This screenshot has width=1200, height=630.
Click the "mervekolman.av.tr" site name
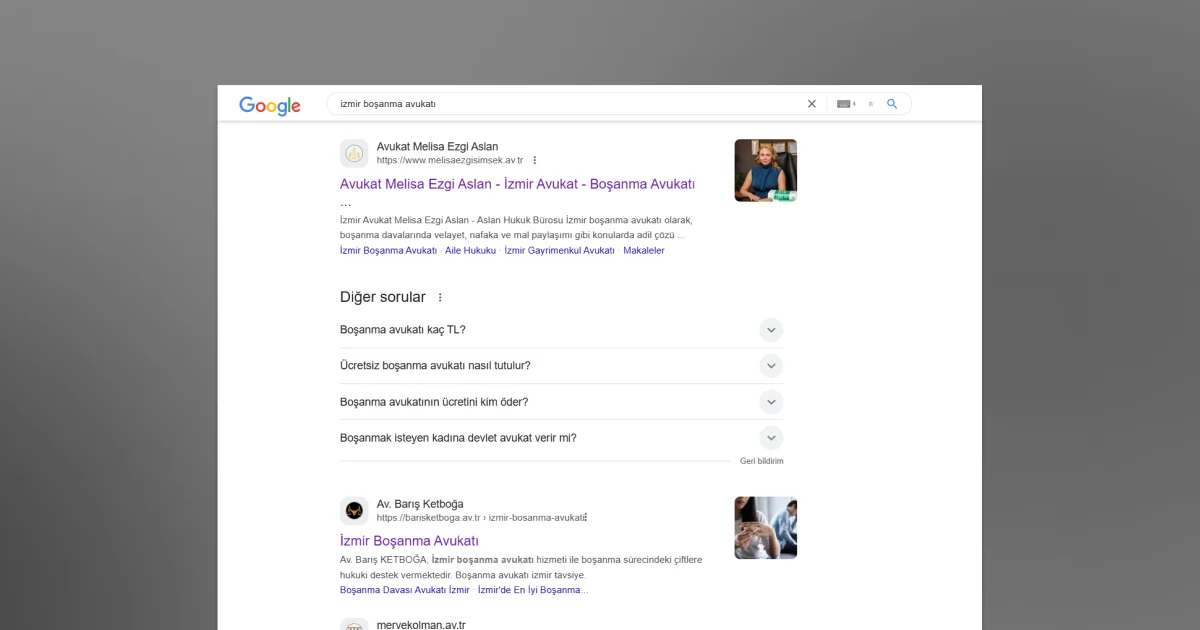pos(421,625)
